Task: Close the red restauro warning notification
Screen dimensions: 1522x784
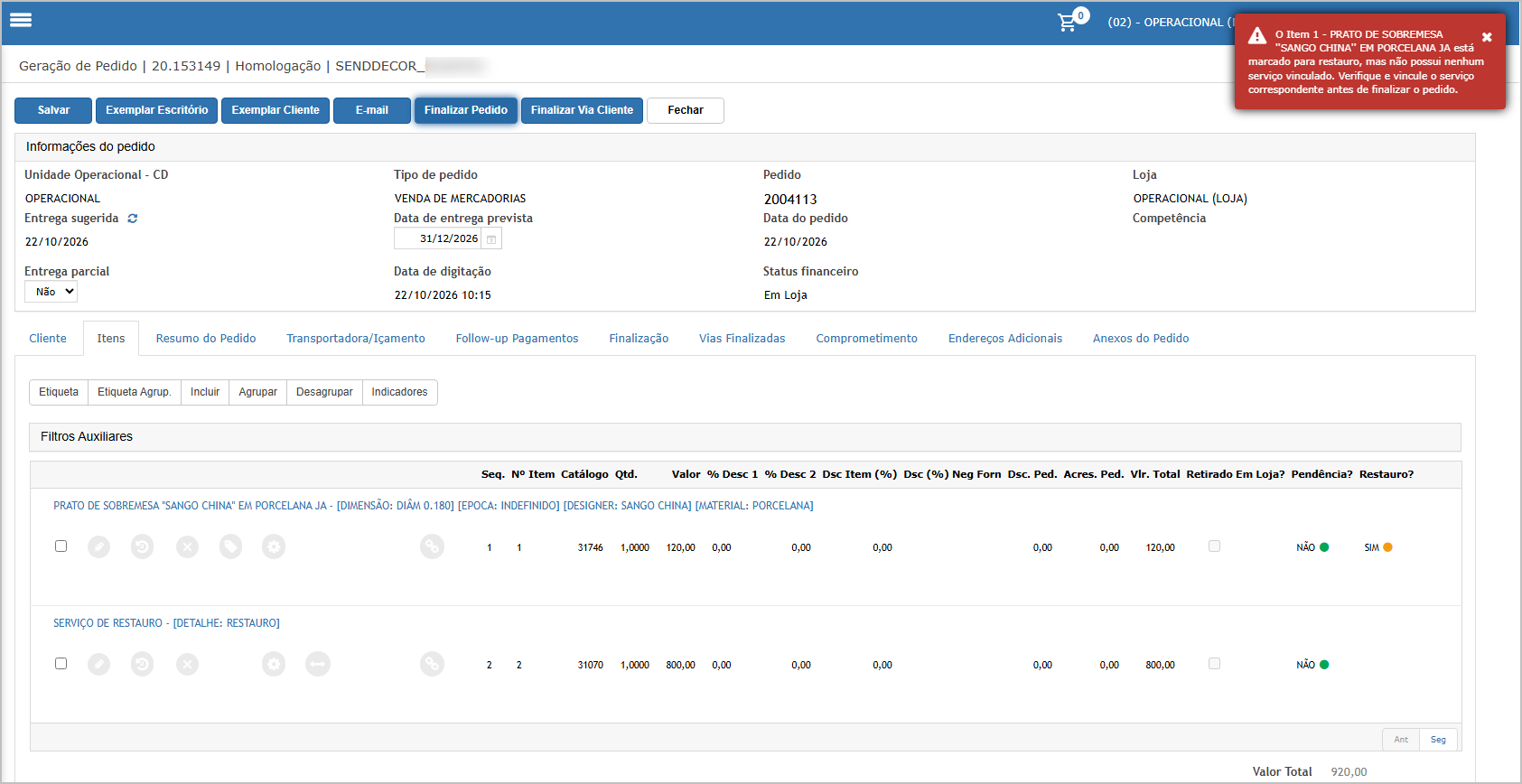Action: click(1487, 37)
